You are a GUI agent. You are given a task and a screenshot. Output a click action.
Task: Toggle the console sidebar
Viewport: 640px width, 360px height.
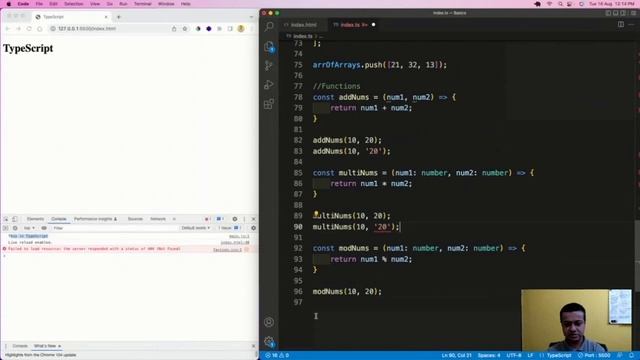click(x=6, y=228)
